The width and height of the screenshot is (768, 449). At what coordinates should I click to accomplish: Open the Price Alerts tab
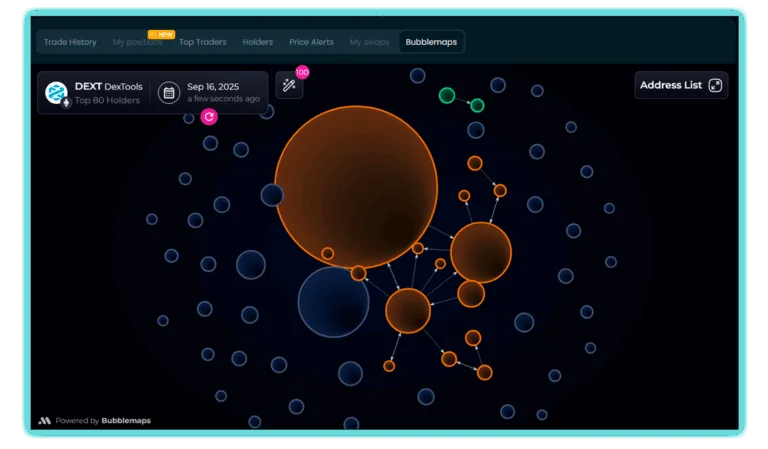tap(311, 42)
